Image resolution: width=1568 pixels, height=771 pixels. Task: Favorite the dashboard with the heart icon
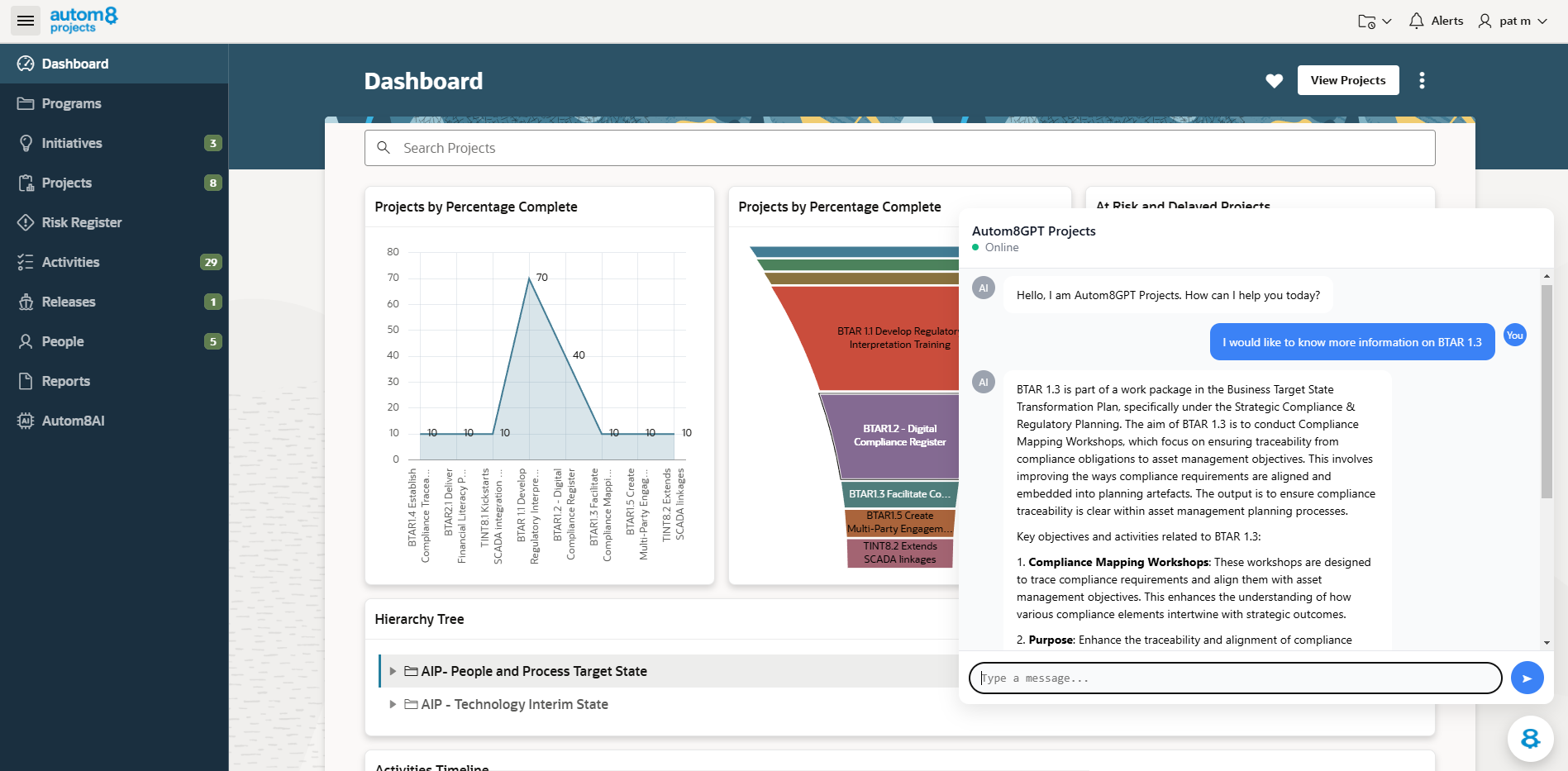pos(1274,80)
